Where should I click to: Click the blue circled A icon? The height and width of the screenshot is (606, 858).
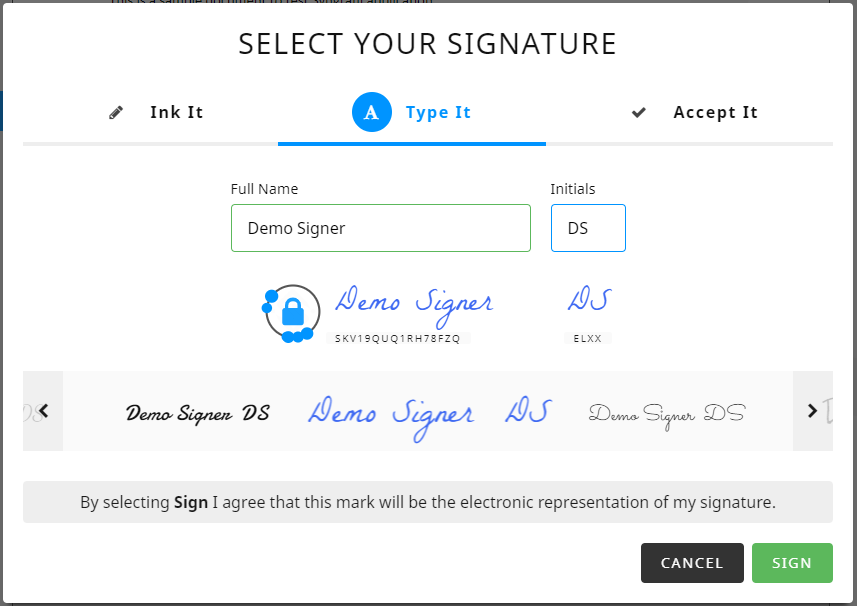372,112
